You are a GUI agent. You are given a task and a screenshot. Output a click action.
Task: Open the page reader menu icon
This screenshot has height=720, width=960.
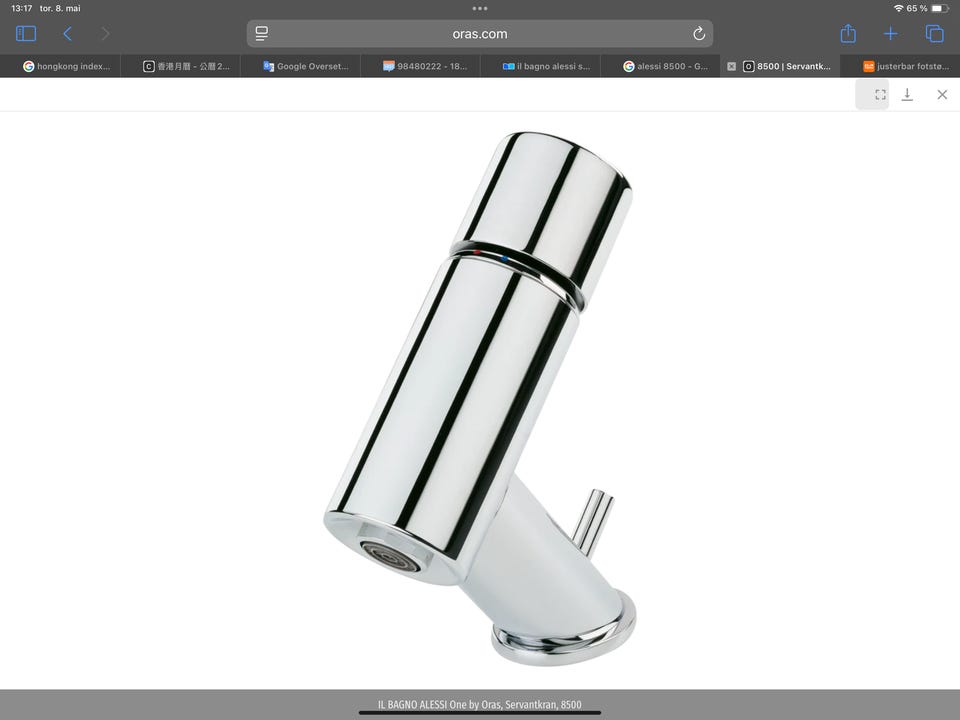(261, 34)
